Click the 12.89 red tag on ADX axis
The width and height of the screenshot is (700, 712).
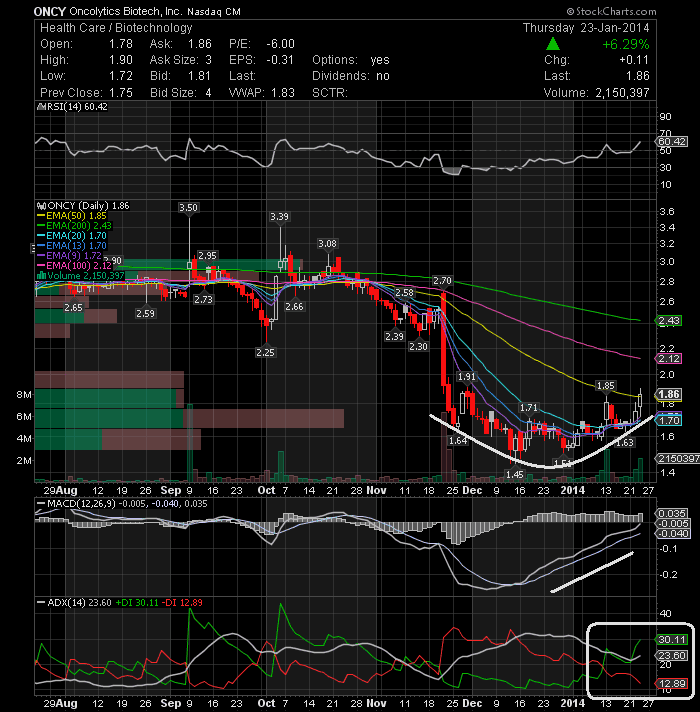(672, 683)
